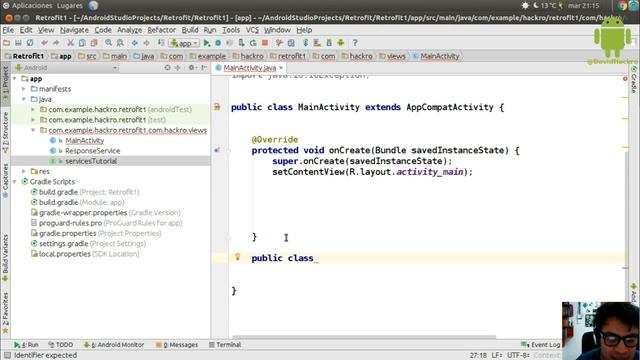The image size is (640, 360).
Task: Click the Sync Project with Gradle icon
Action: (x=306, y=43)
